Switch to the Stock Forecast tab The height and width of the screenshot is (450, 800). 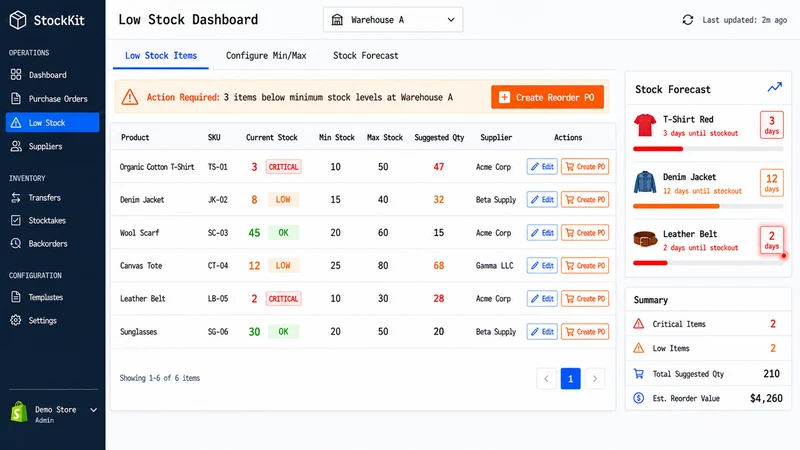365,56
